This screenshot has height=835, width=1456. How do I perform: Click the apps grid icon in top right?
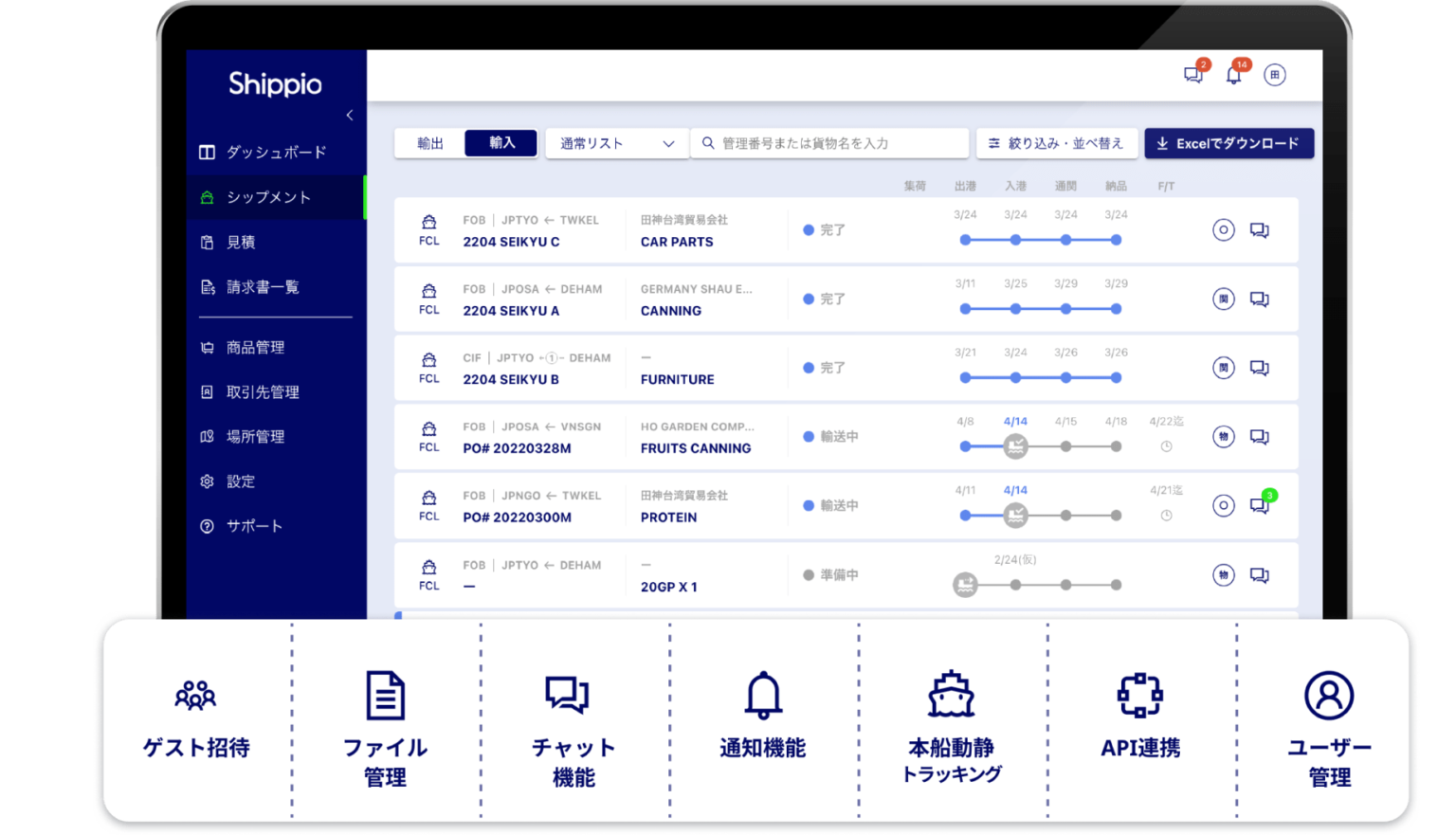[x=1275, y=75]
